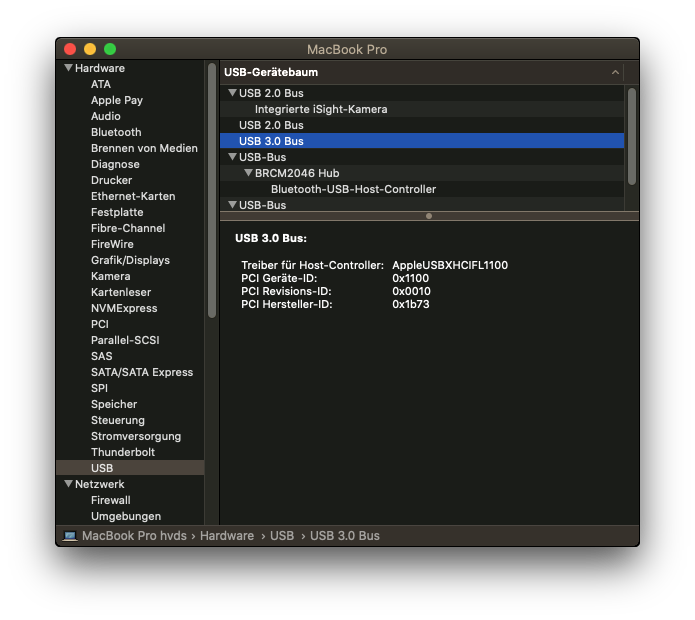Select SAS in the sidebar

point(102,356)
